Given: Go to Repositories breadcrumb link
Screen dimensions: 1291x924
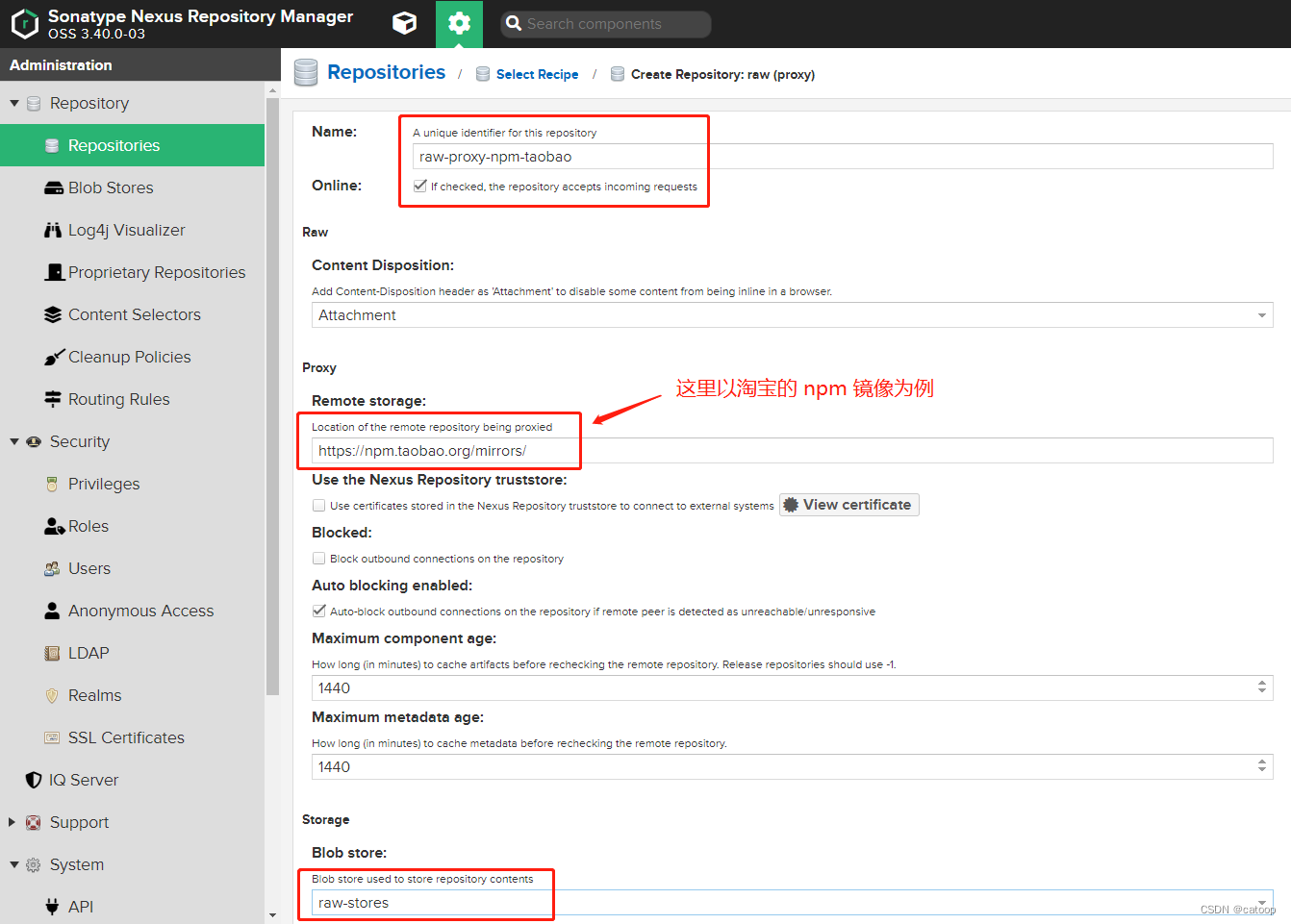Looking at the screenshot, I should point(386,72).
